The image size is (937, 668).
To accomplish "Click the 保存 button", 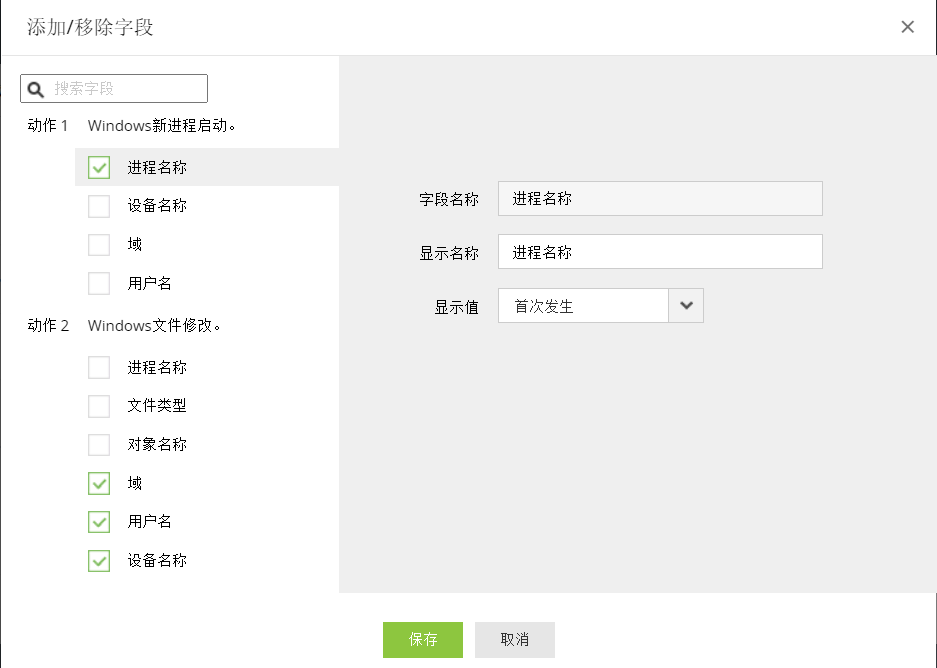I will tap(423, 640).
